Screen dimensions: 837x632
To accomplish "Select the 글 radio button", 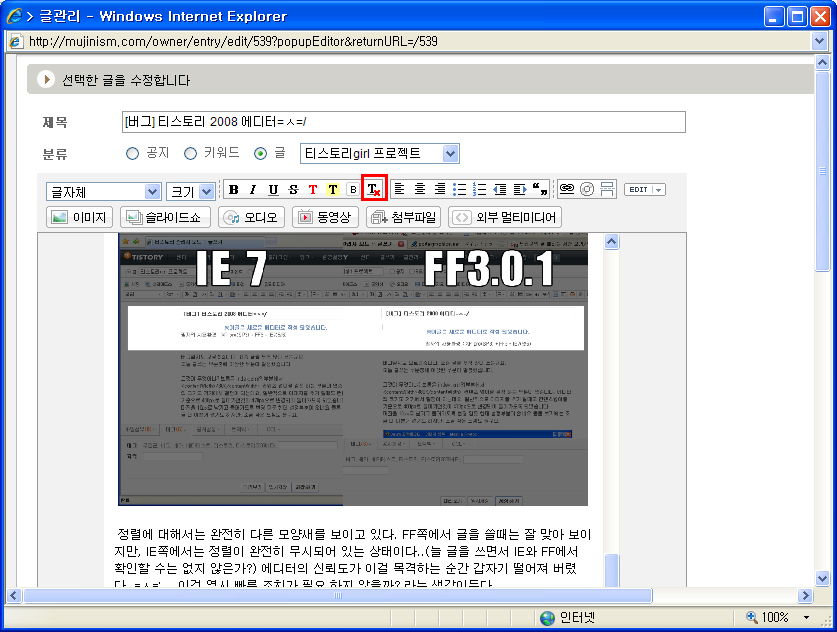I will coord(260,154).
